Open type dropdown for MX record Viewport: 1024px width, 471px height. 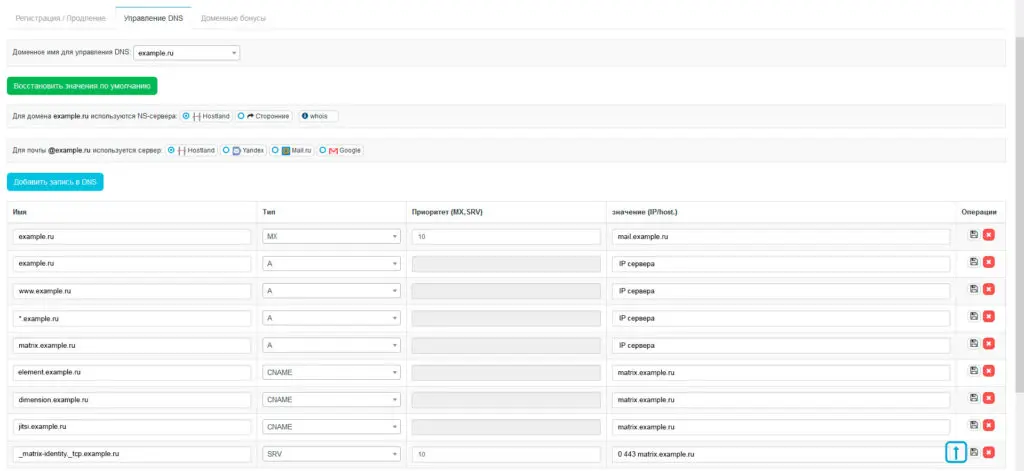(331, 236)
